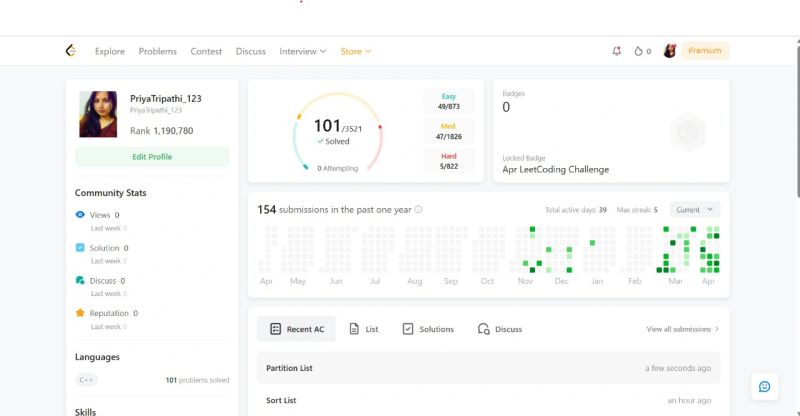This screenshot has width=800, height=416.
Task: Click the Solution checkbox-style icon
Action: [80, 248]
